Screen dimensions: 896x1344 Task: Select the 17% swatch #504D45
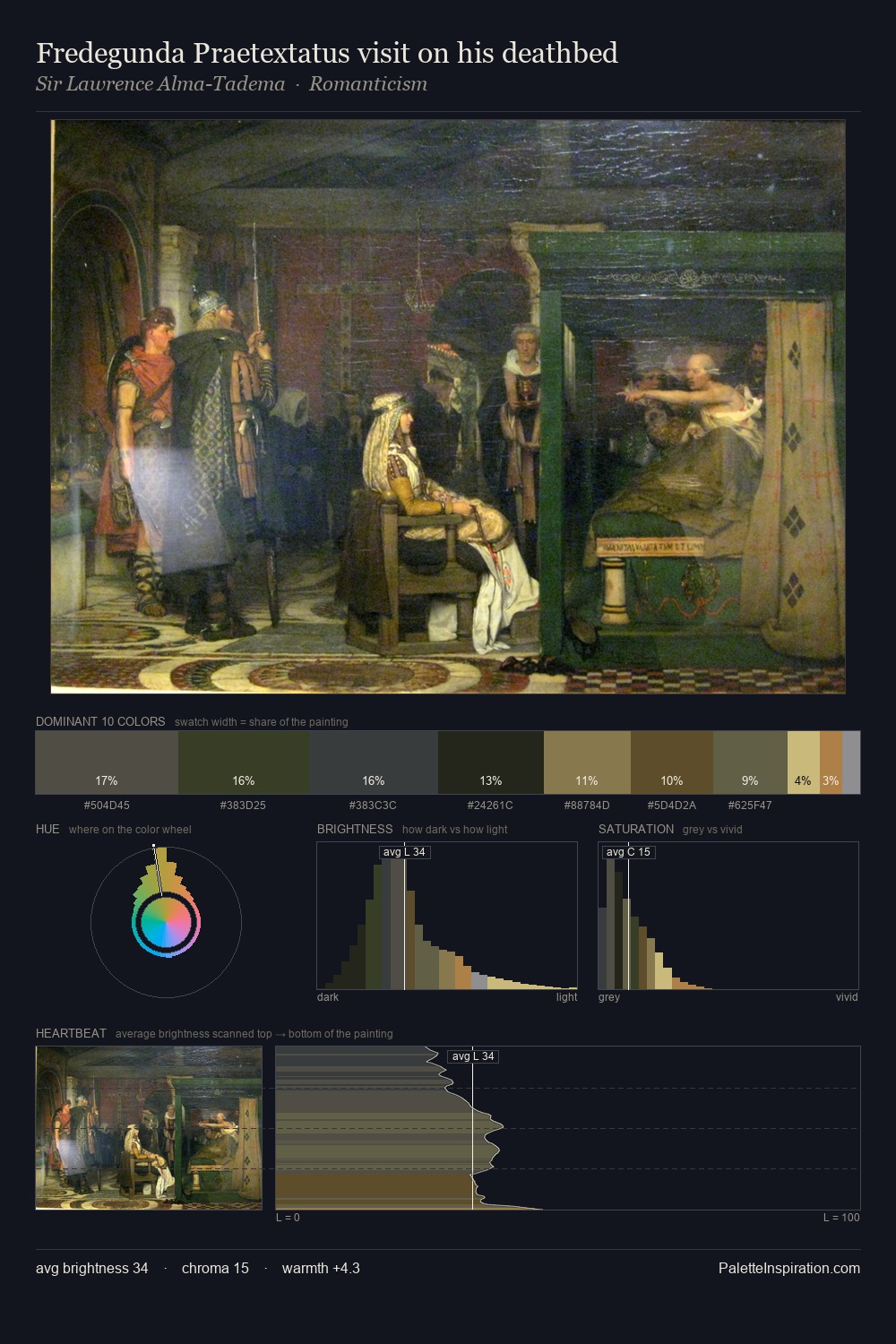(x=107, y=762)
